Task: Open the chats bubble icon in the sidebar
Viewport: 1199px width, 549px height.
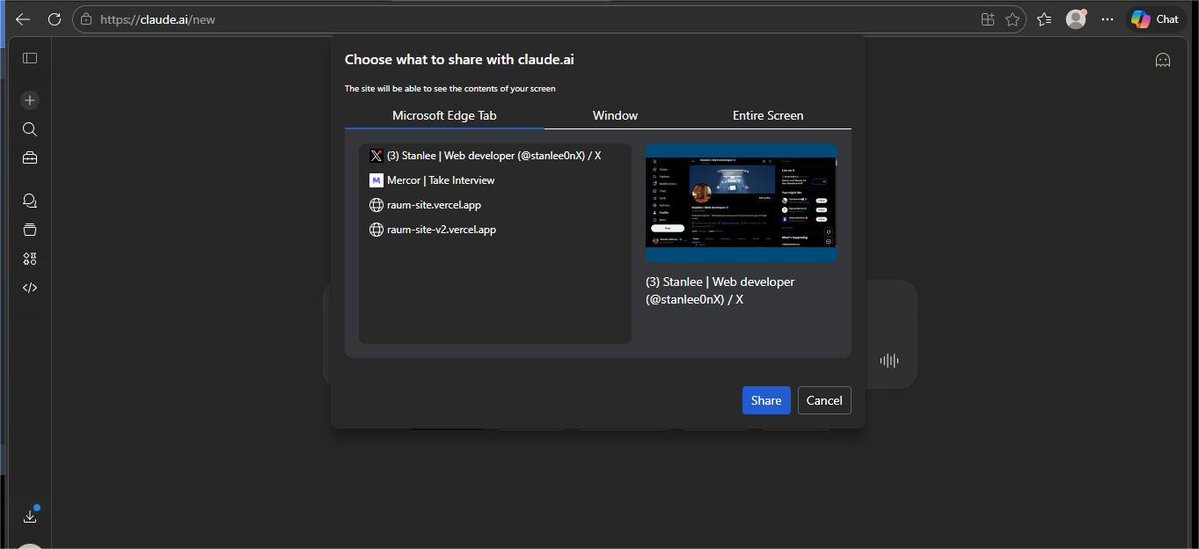Action: (x=30, y=201)
